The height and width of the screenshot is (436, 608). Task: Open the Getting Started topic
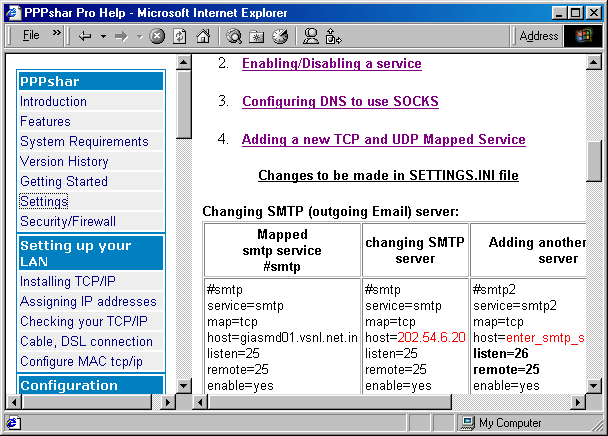click(x=64, y=182)
